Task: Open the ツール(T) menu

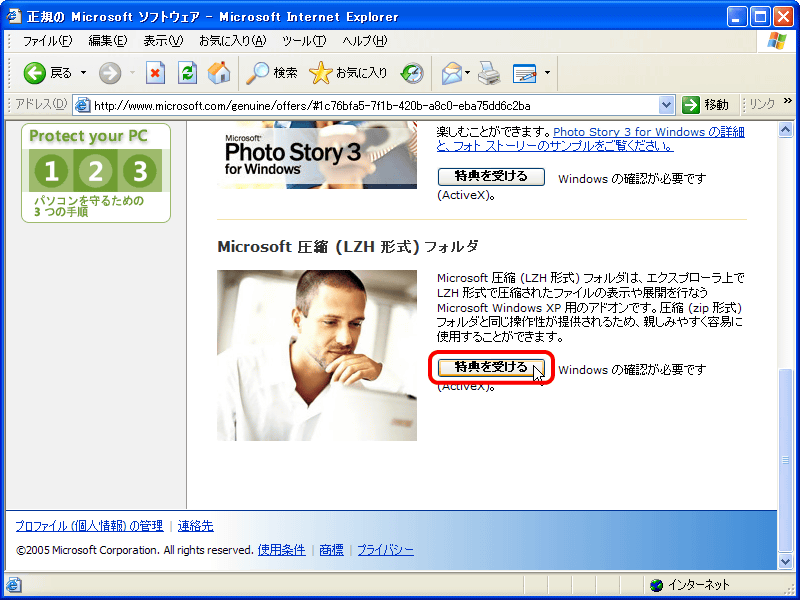Action: click(304, 41)
